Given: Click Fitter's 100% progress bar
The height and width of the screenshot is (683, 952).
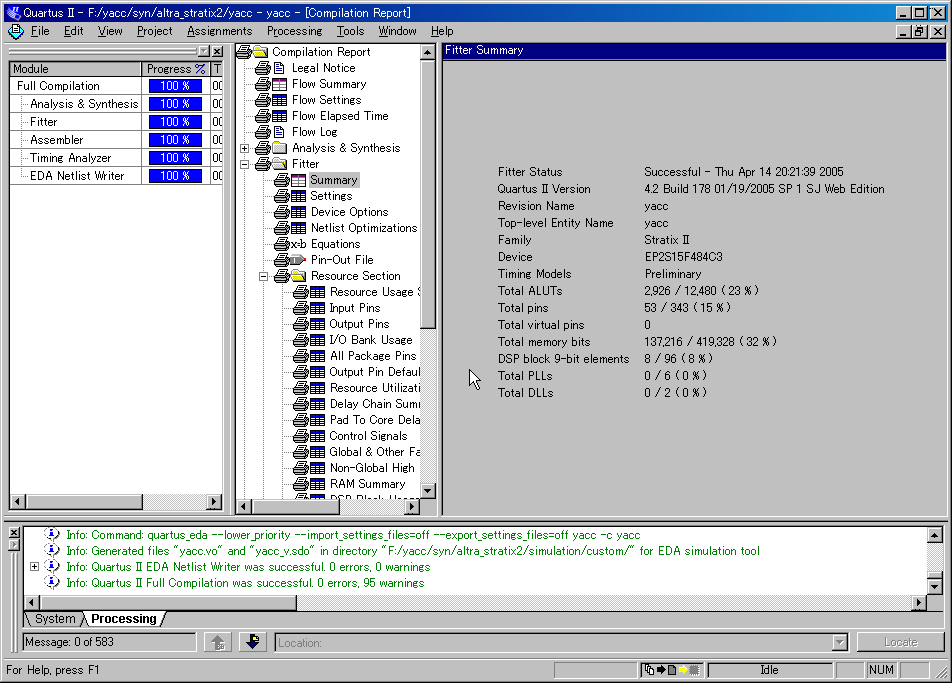Looking at the screenshot, I should pos(175,122).
